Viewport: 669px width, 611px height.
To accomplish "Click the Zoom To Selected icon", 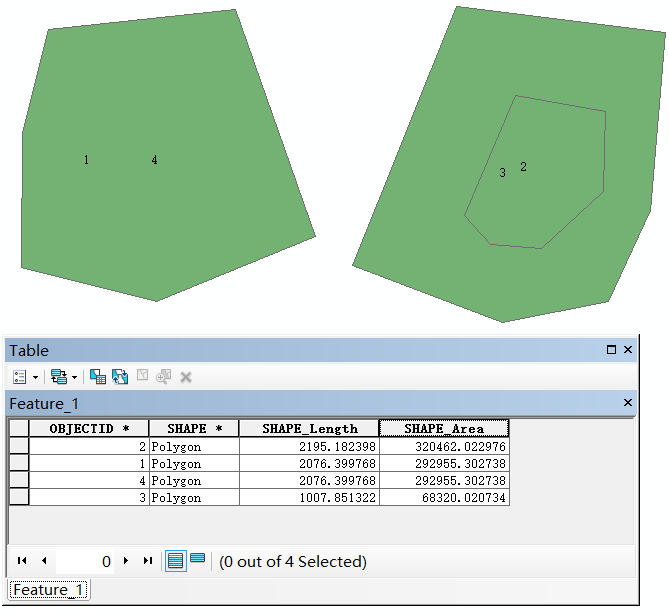I will pyautogui.click(x=163, y=377).
